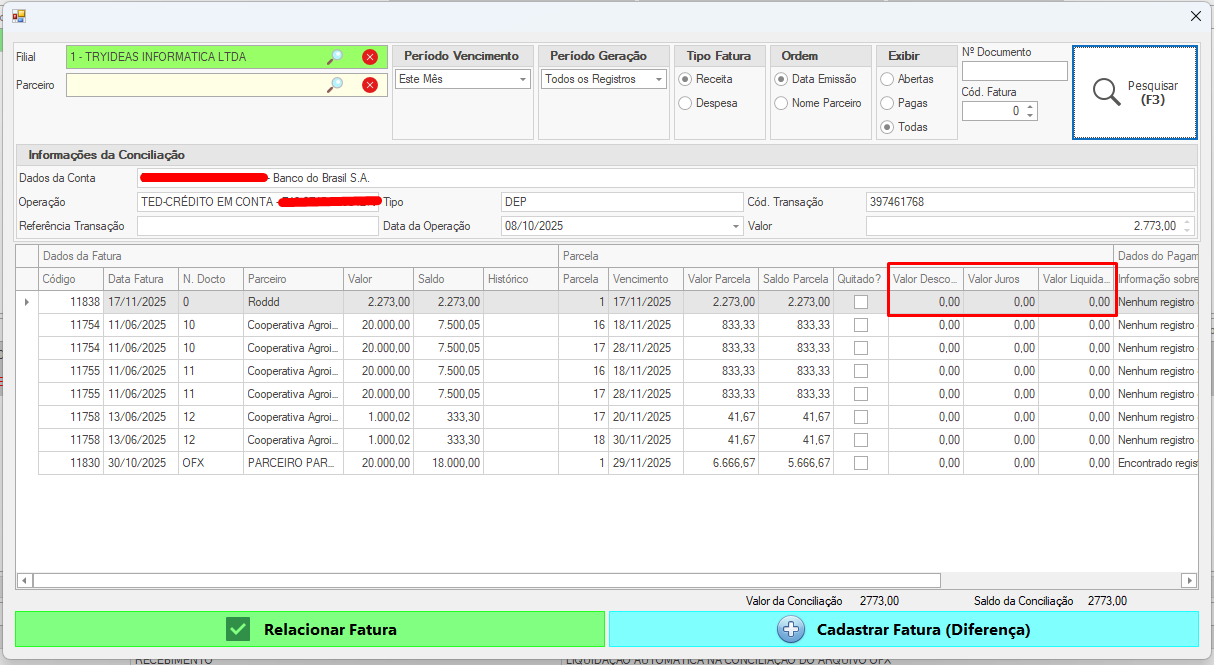Click the Filial search magnifier icon
This screenshot has width=1214, height=665.
click(x=335, y=57)
